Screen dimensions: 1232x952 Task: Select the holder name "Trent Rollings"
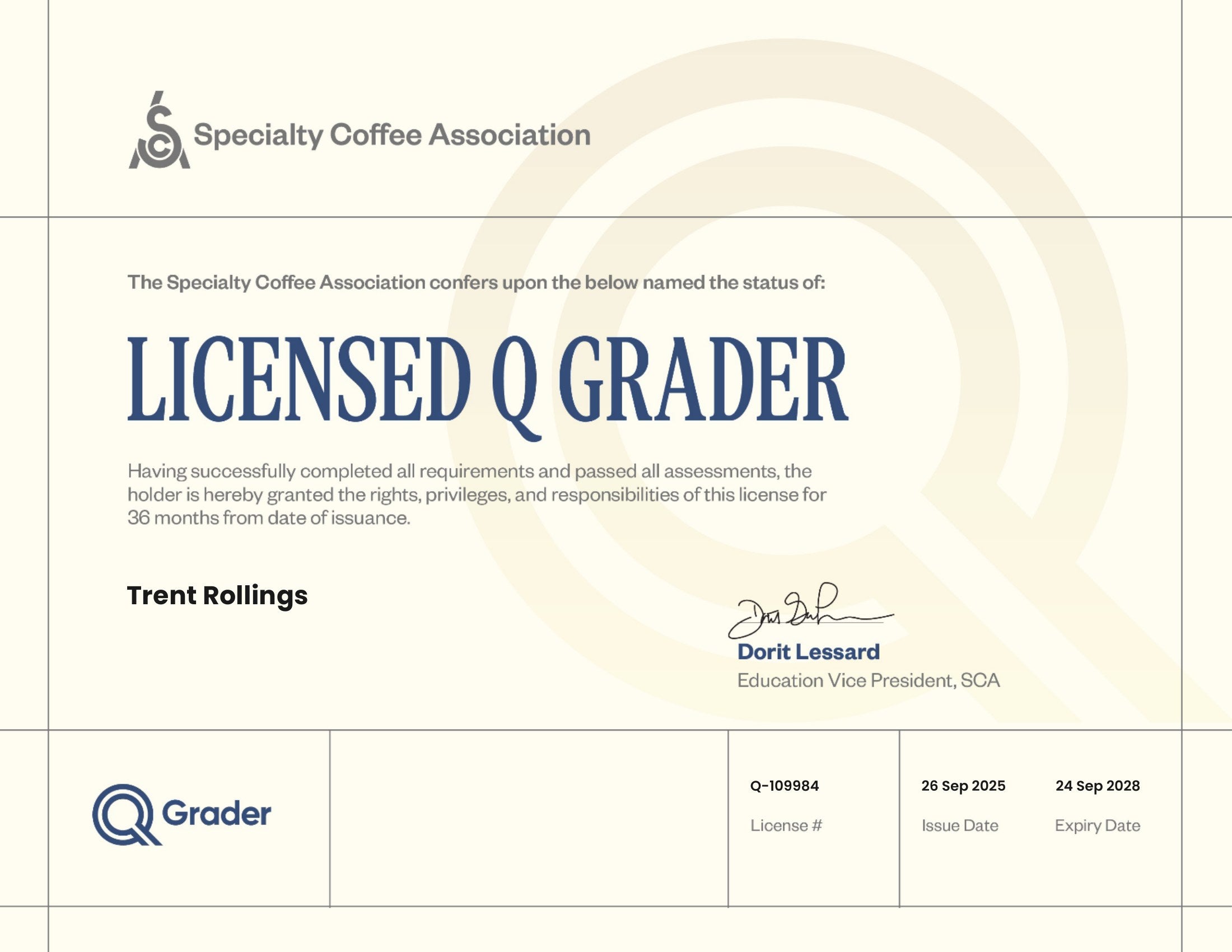click(x=217, y=596)
